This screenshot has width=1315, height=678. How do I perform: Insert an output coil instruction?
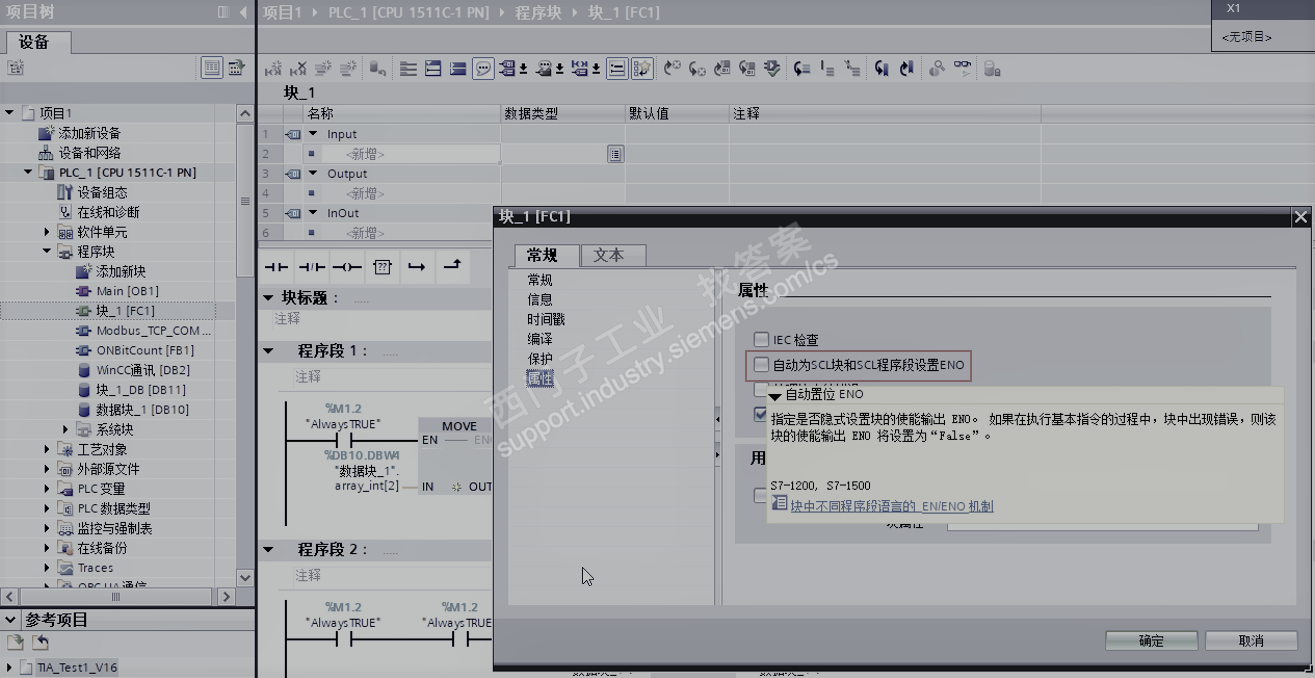[x=347, y=267]
